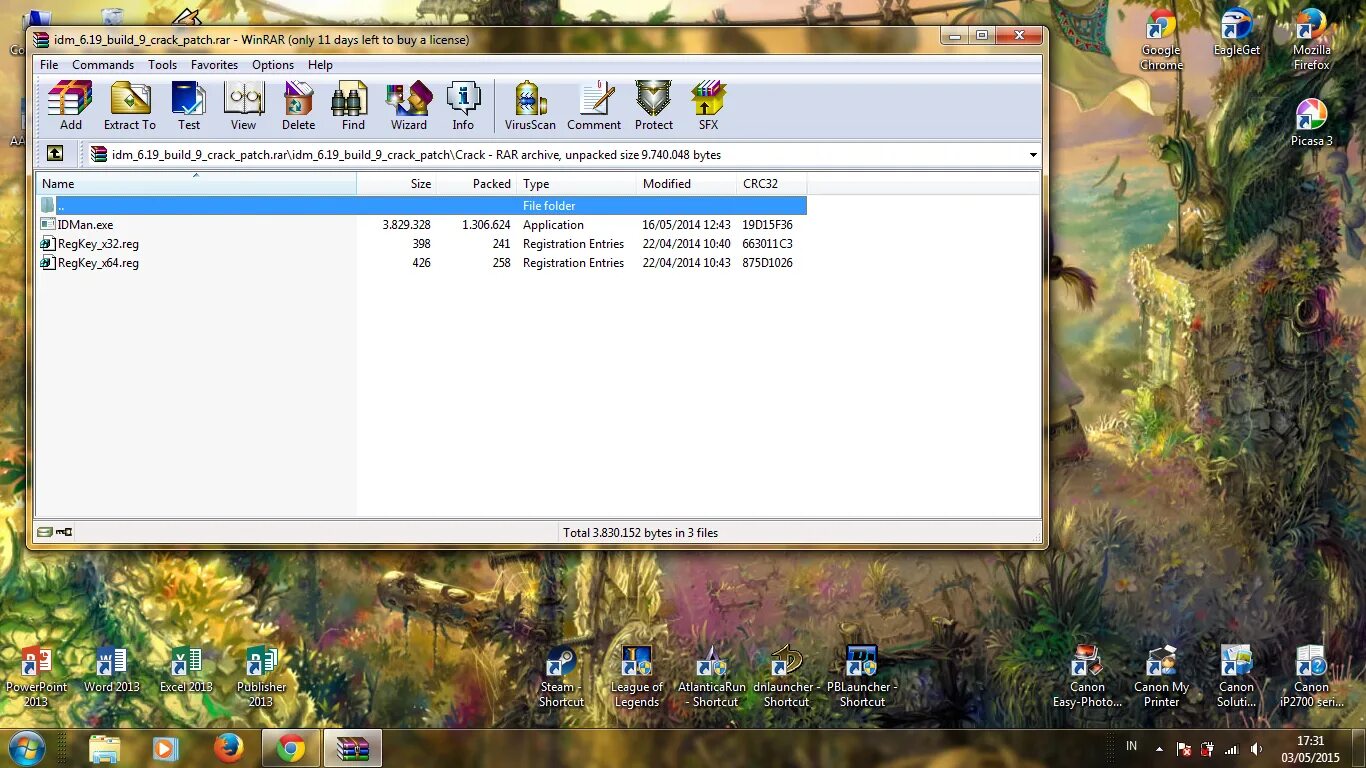This screenshot has width=1366, height=768.
Task: Open PBLauncher shortcut on desktop
Action: click(x=862, y=677)
